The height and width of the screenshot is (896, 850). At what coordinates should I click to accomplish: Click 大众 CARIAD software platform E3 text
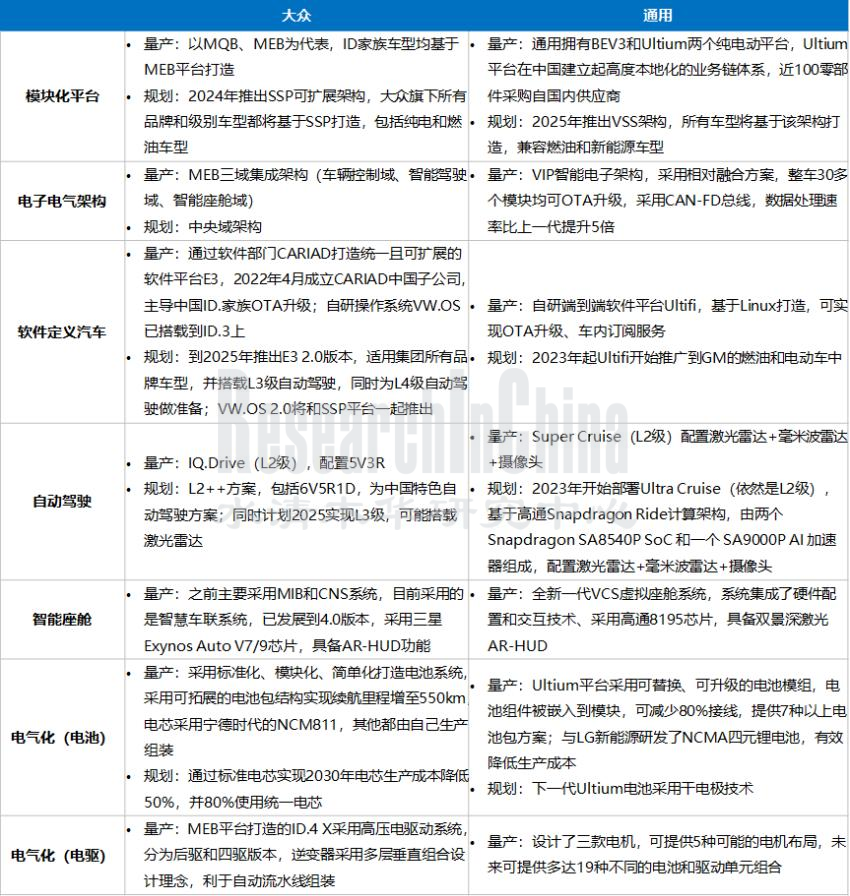(304, 292)
